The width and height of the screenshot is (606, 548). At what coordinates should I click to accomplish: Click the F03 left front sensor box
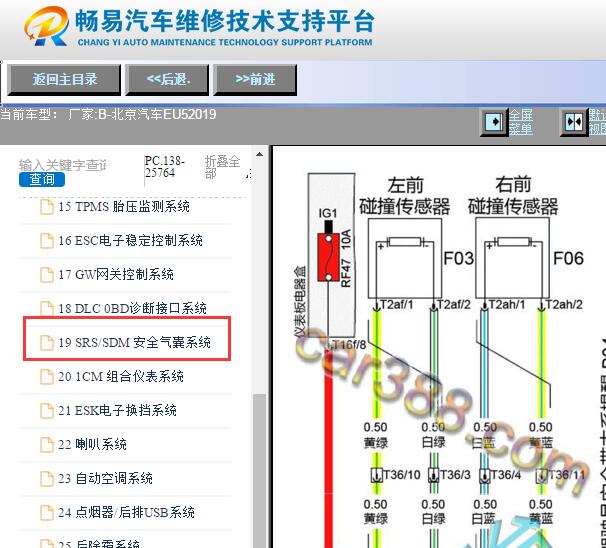coord(405,258)
